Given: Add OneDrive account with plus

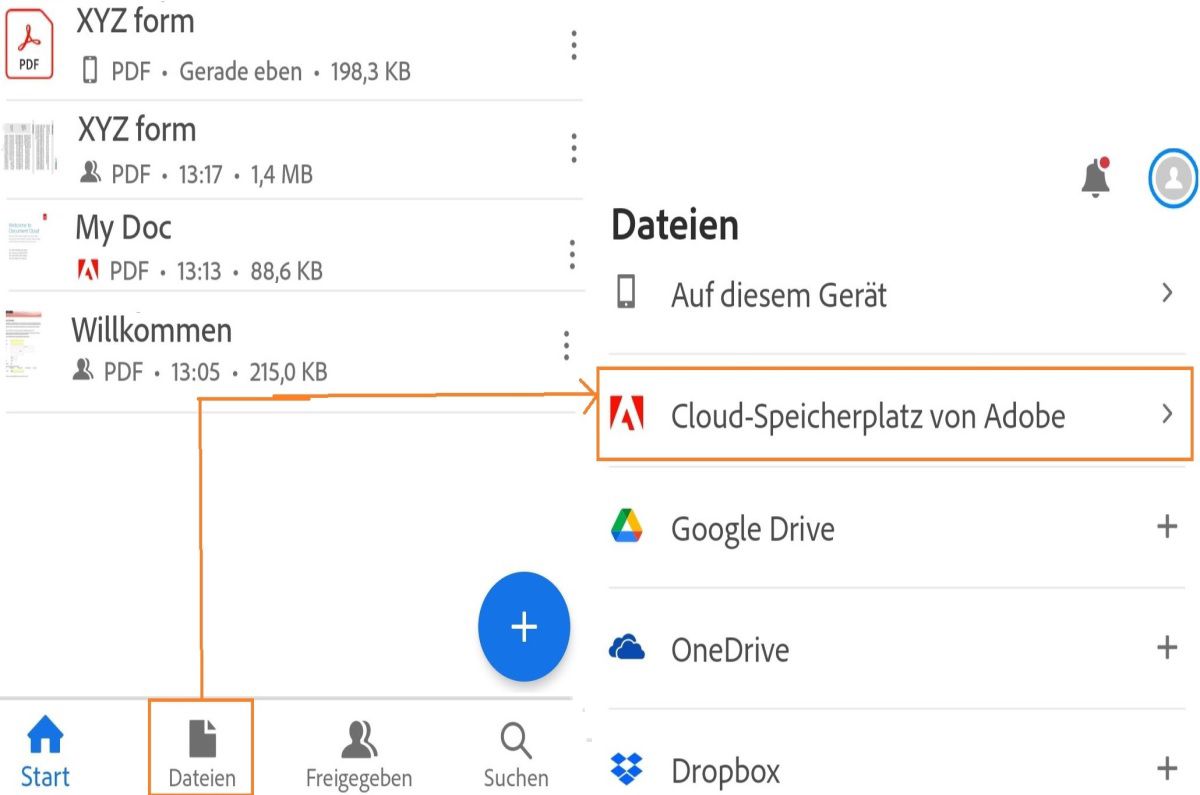Looking at the screenshot, I should pyautogui.click(x=1166, y=647).
